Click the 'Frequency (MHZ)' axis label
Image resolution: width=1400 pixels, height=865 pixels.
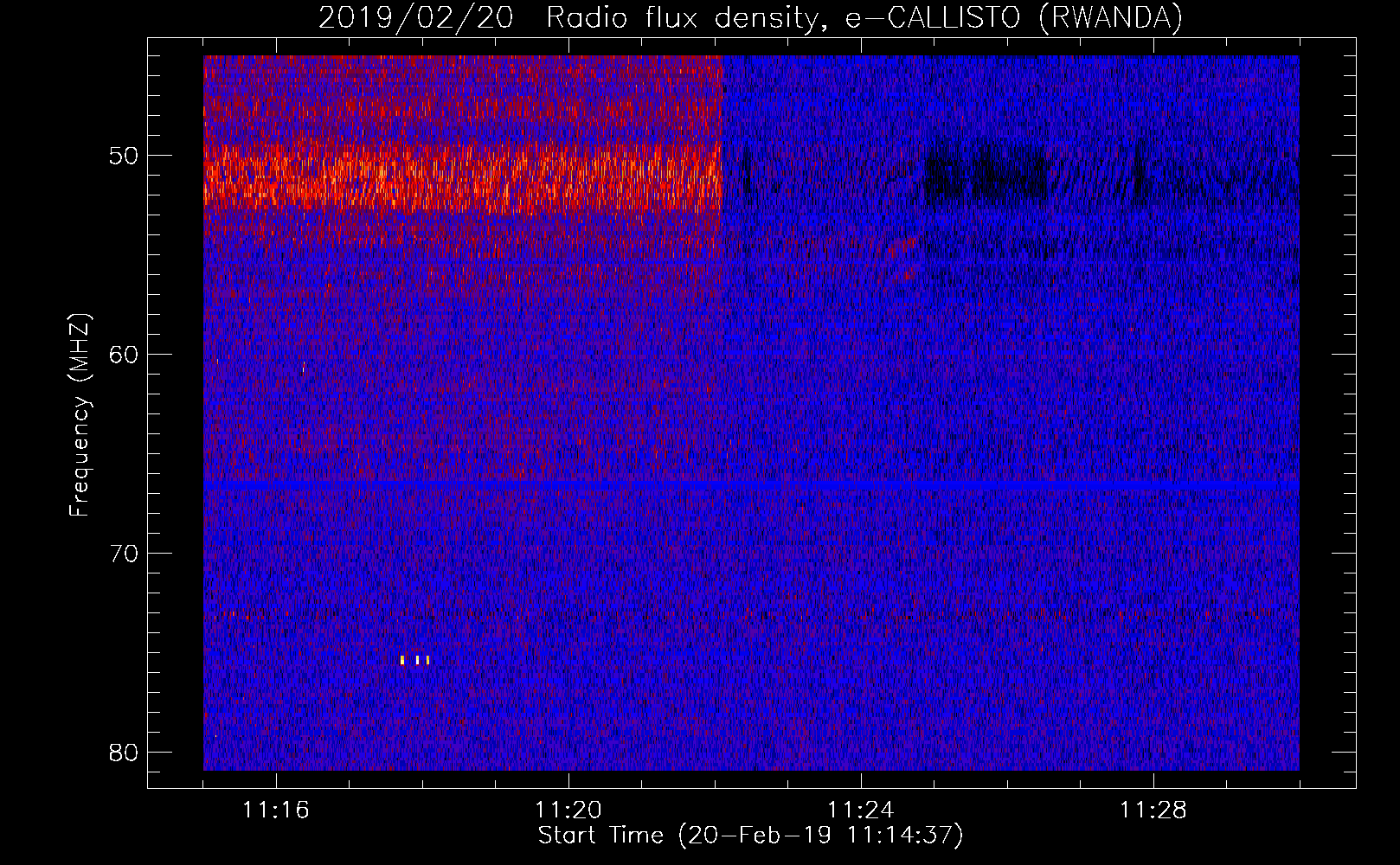pyautogui.click(x=80, y=415)
